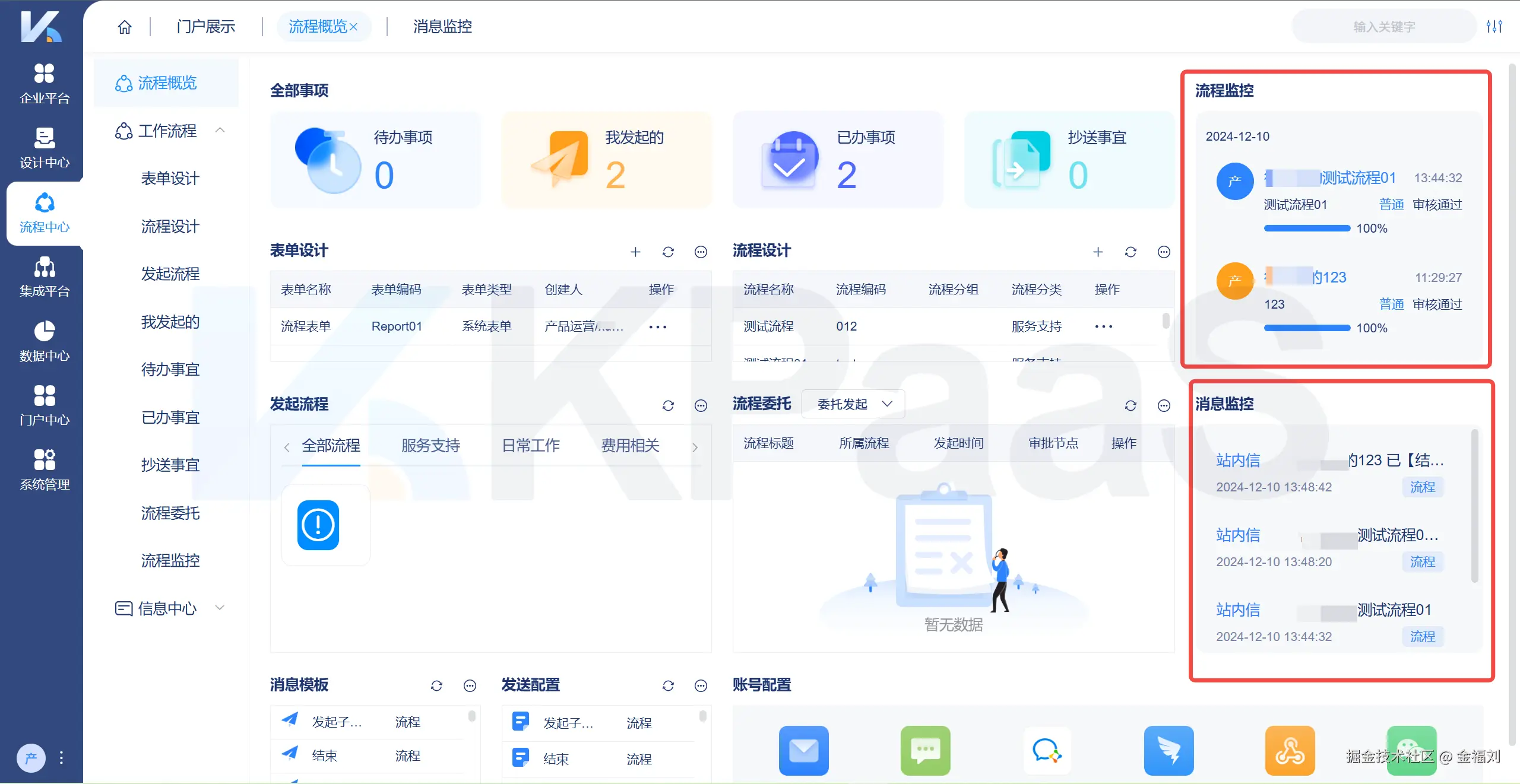The width and height of the screenshot is (1520, 784).
Task: Click the 测试流程01 progress bar
Action: point(1306,228)
